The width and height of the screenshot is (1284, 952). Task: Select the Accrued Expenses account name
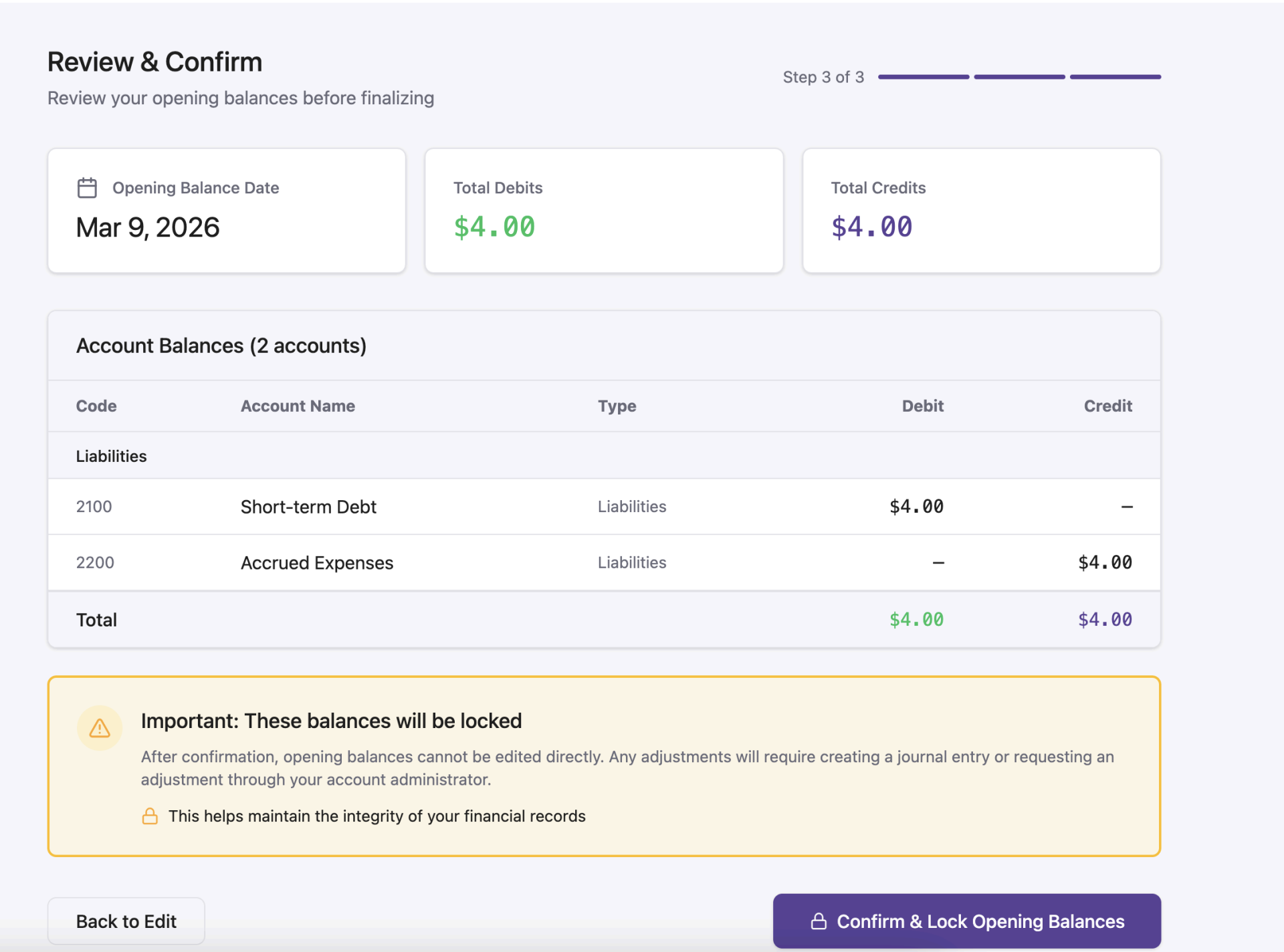click(317, 563)
